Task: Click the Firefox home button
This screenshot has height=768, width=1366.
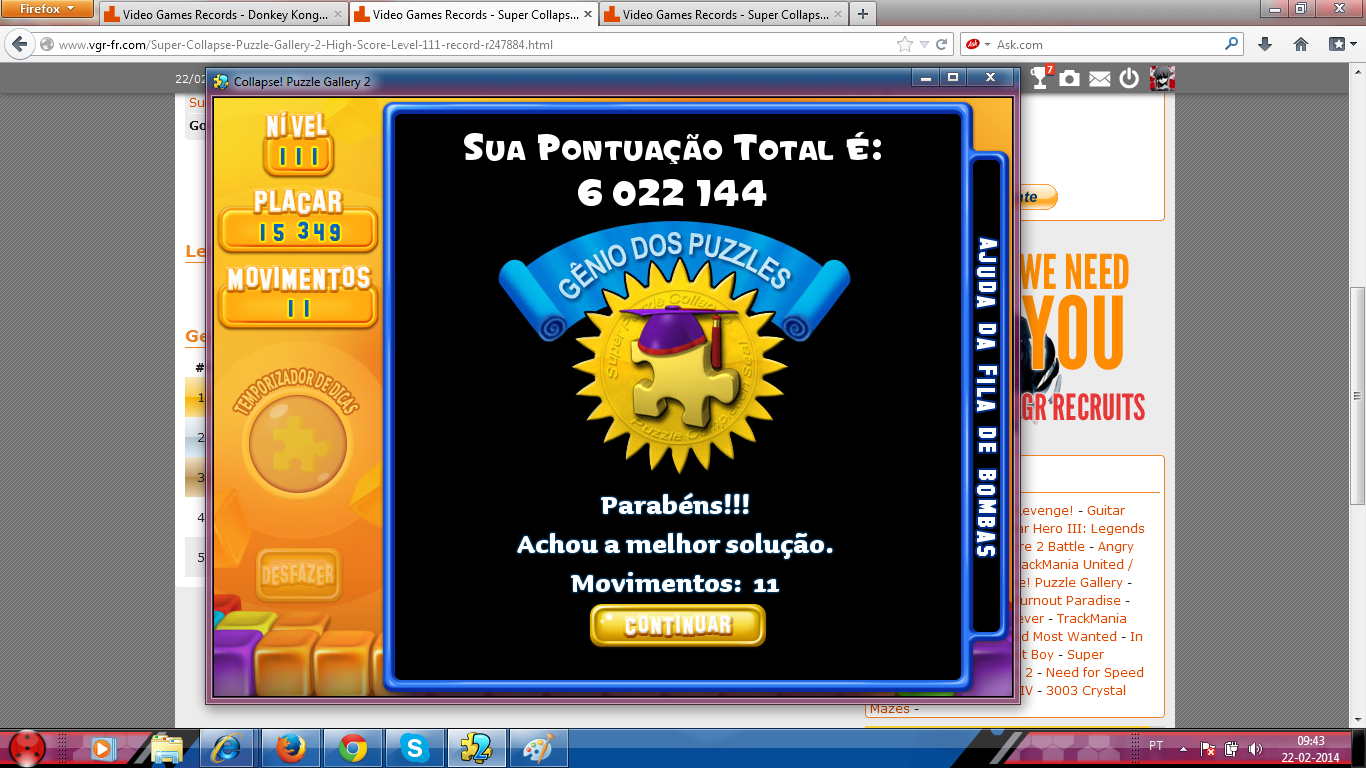Action: click(x=1301, y=44)
